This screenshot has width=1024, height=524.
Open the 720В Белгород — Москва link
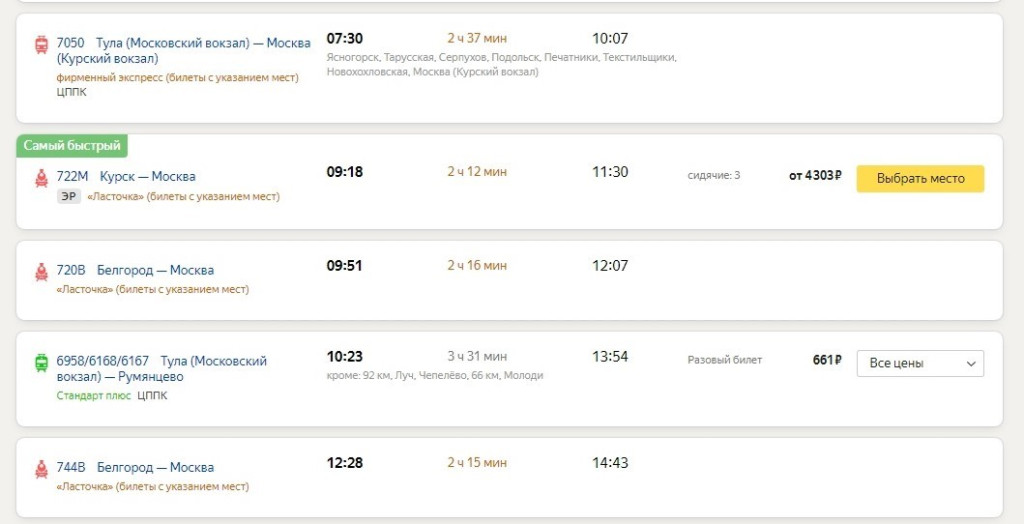click(x=135, y=270)
